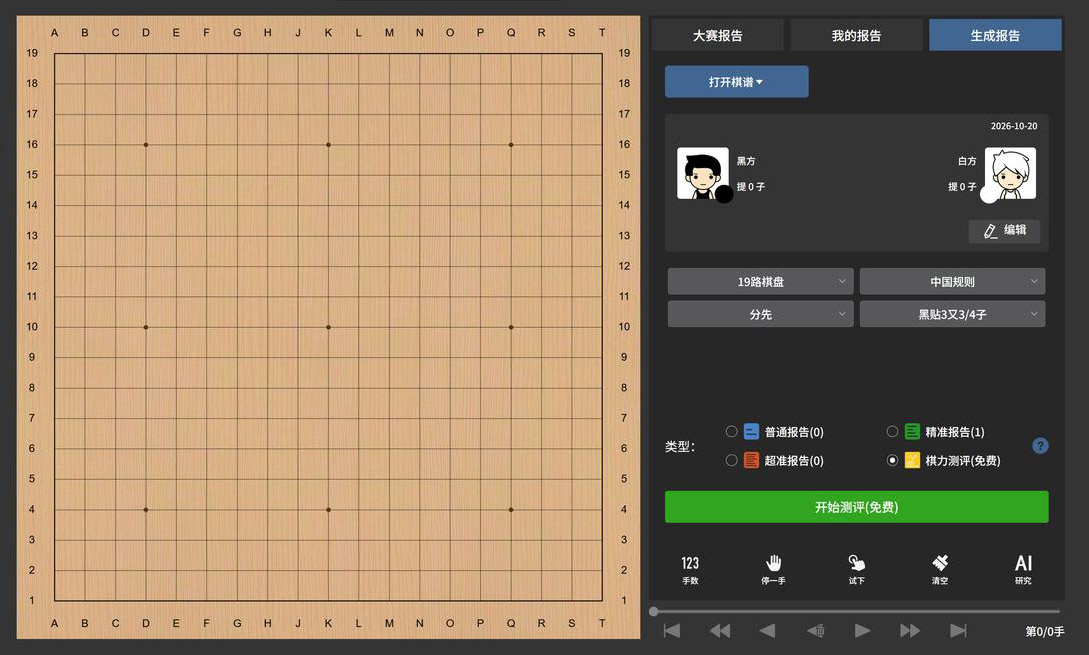Activate the 试下 trial-play icon
This screenshot has height=655, width=1089.
coord(856,570)
